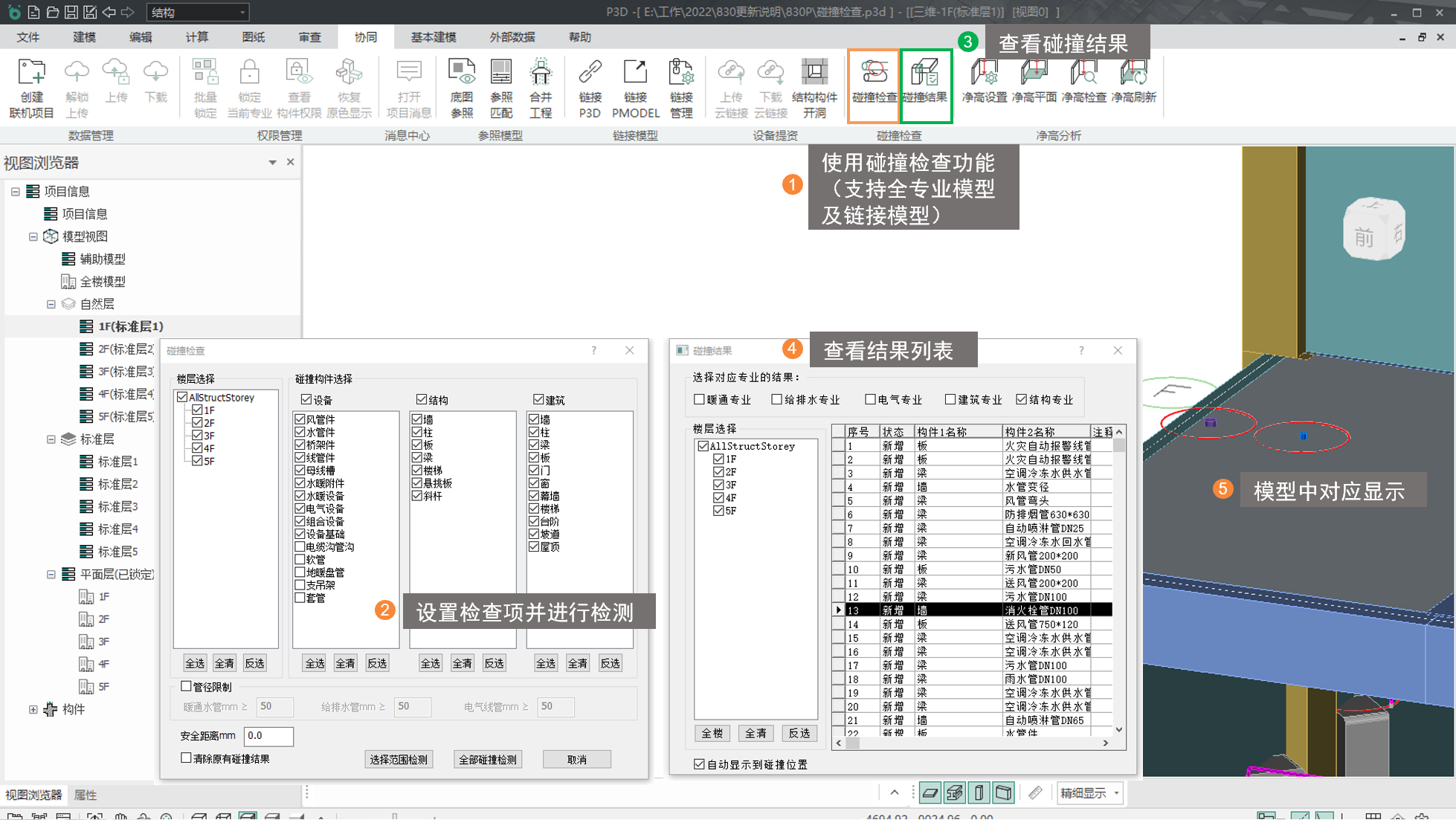
Task: Enable the 管径限制 checkbox
Action: [187, 686]
